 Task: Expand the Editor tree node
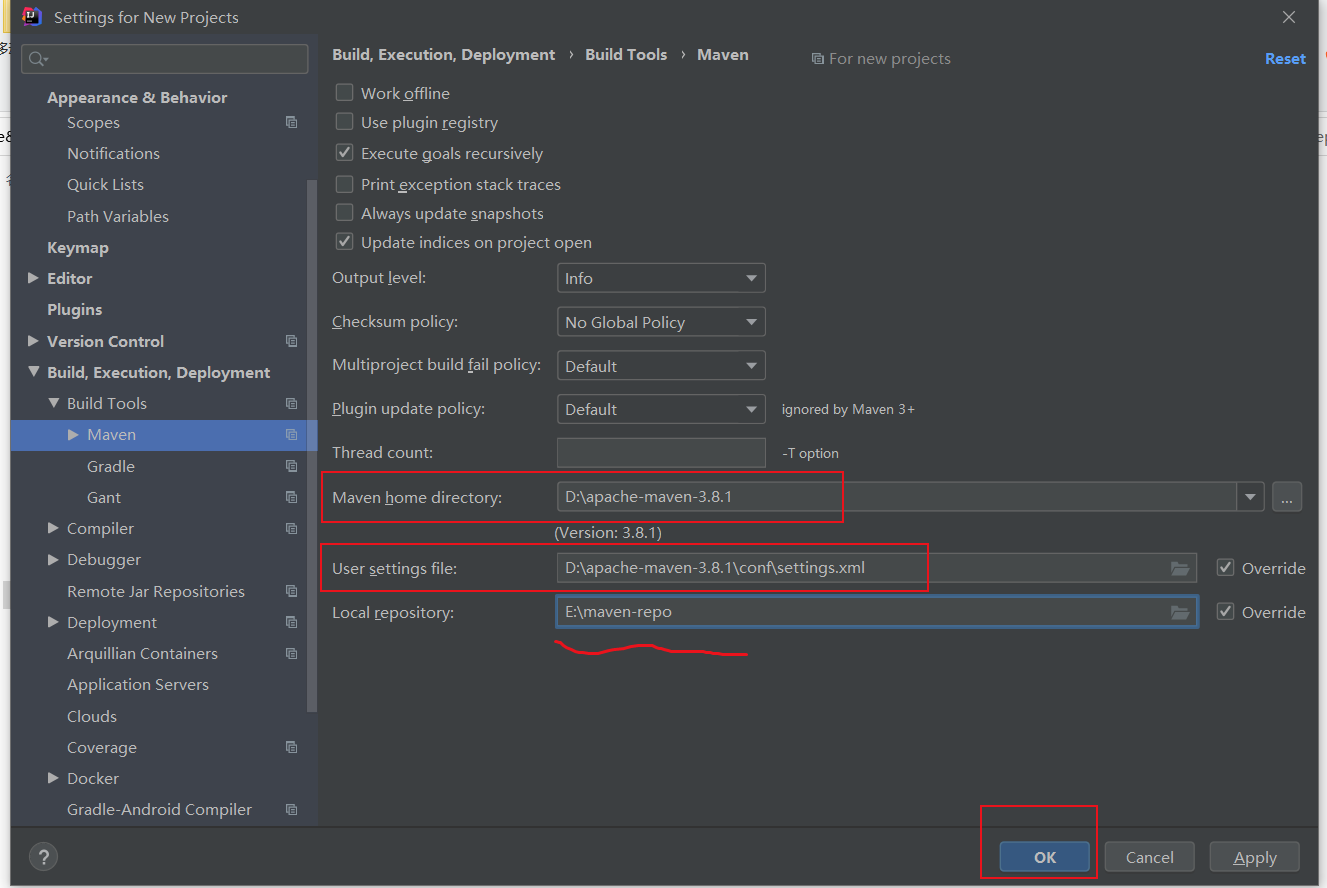(x=33, y=278)
